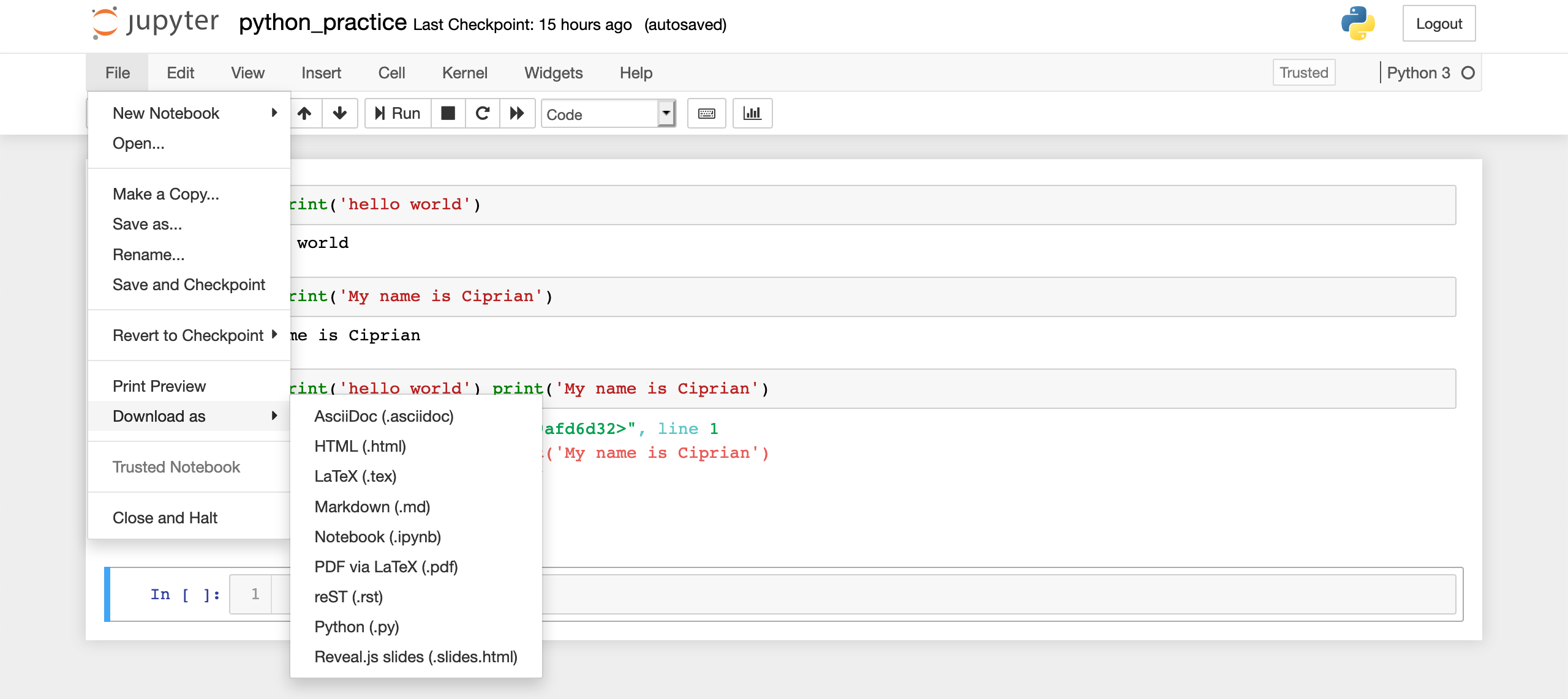Click the move cell up arrow icon
This screenshot has width=1568, height=699.
coord(304,113)
